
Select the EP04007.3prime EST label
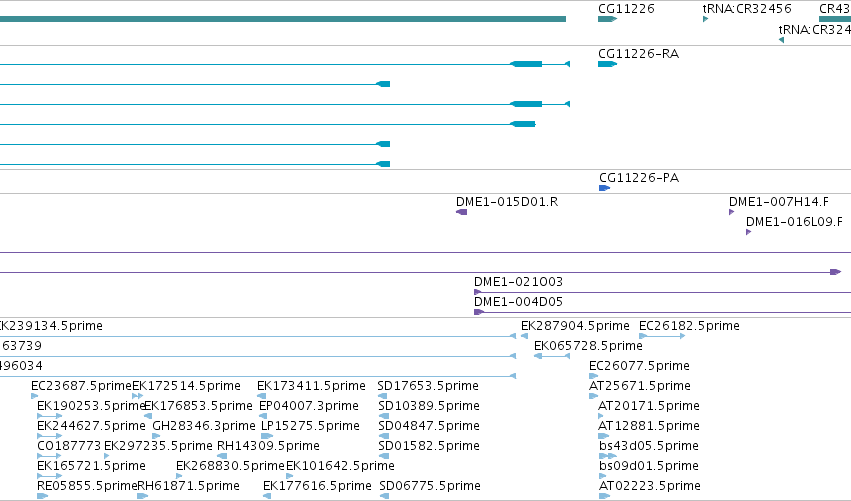308,406
